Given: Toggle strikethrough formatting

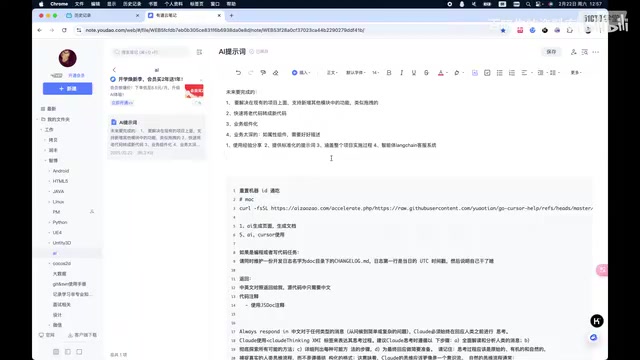Looking at the screenshot, I should coord(426,73).
